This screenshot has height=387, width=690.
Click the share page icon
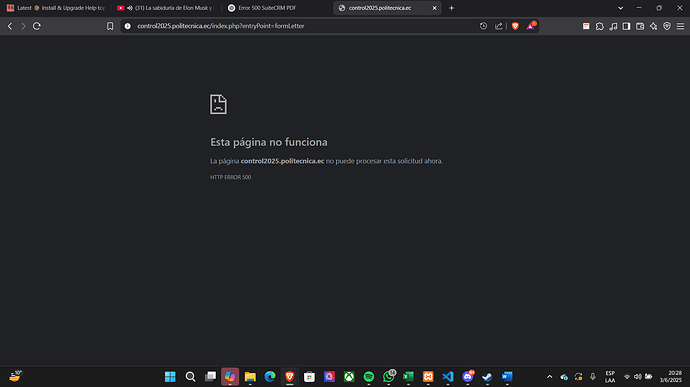pos(499,26)
